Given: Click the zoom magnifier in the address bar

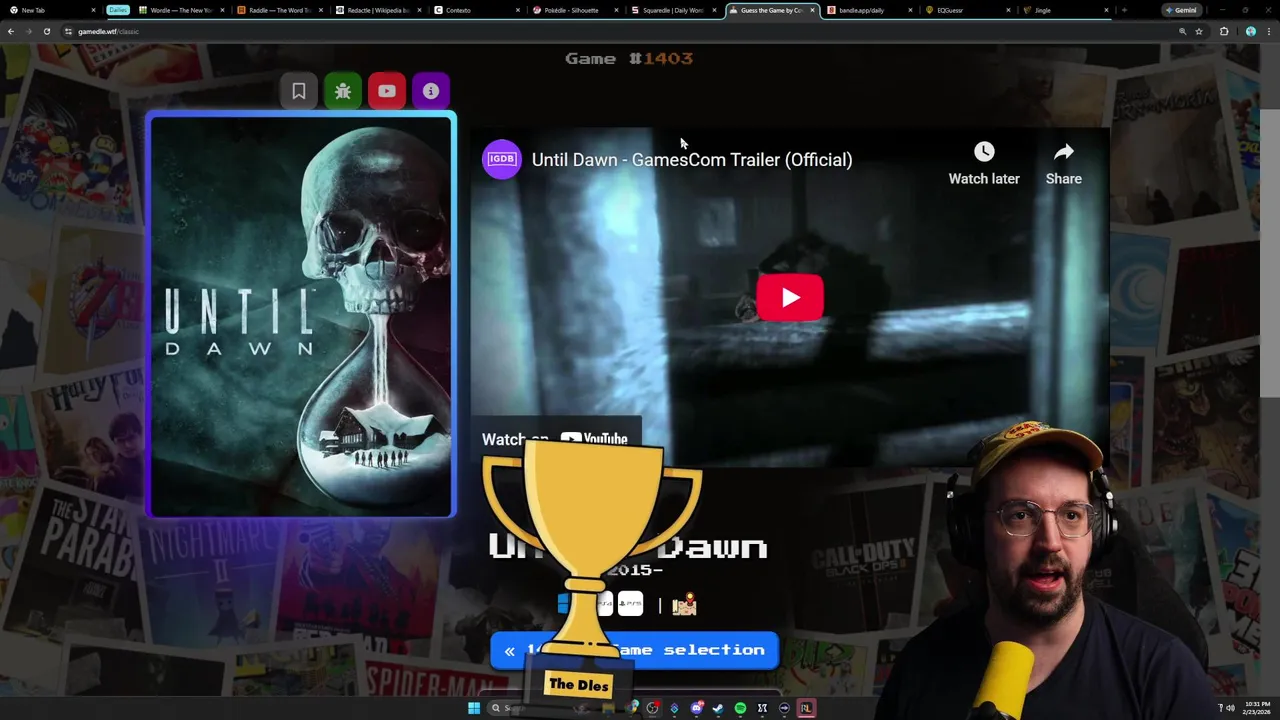Looking at the screenshot, I should click(1182, 31).
